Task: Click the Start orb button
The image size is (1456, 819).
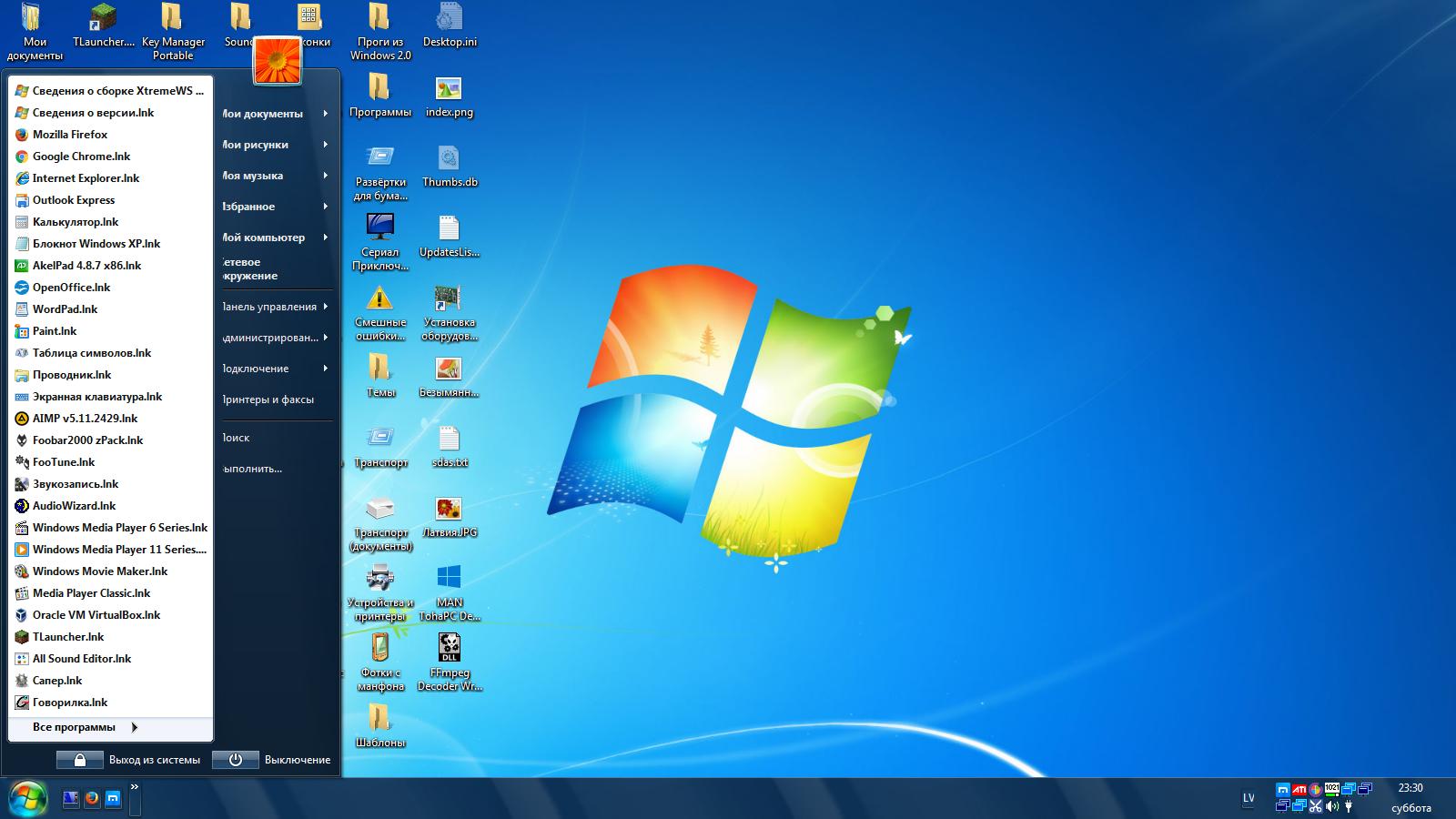Action: coord(27,799)
